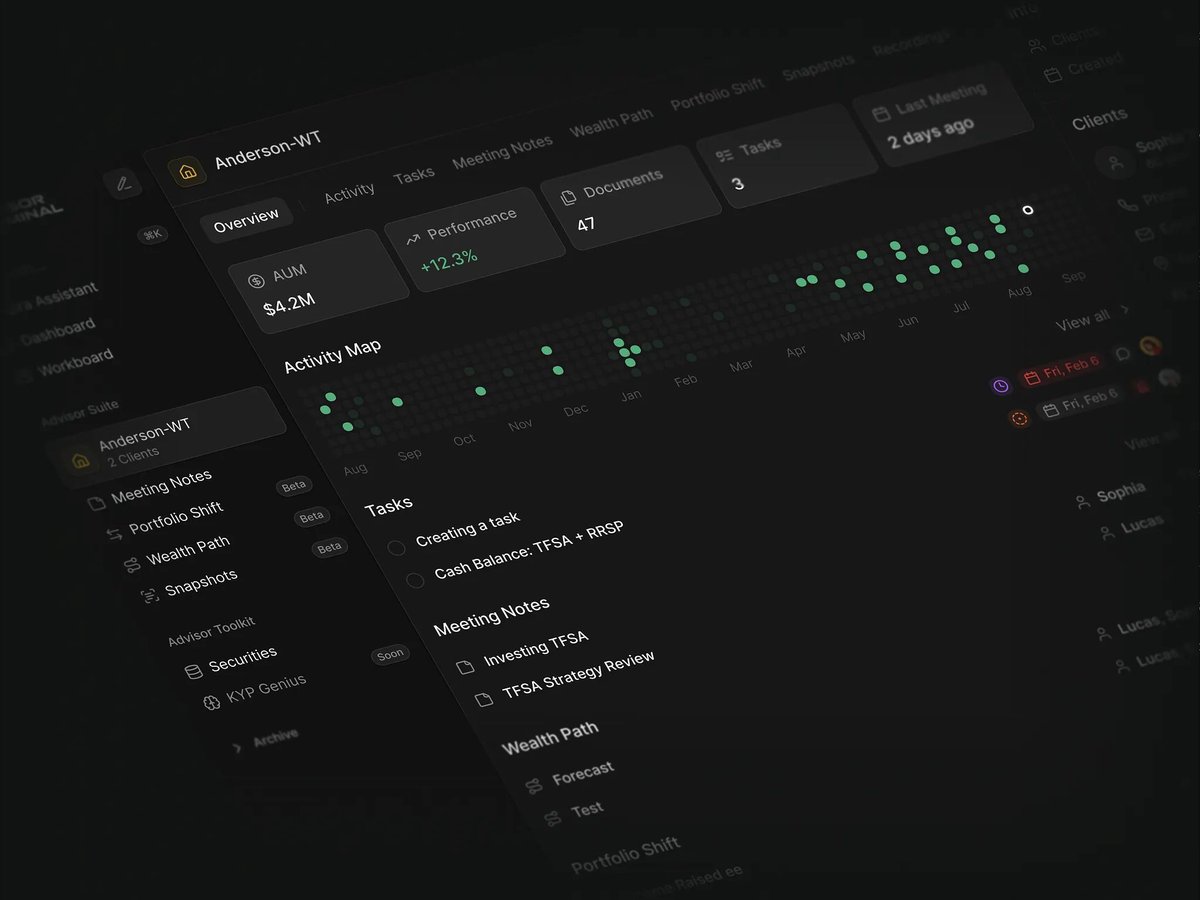Open Meeting Notes in the sidebar
Image resolution: width=1200 pixels, height=900 pixels.
161,488
